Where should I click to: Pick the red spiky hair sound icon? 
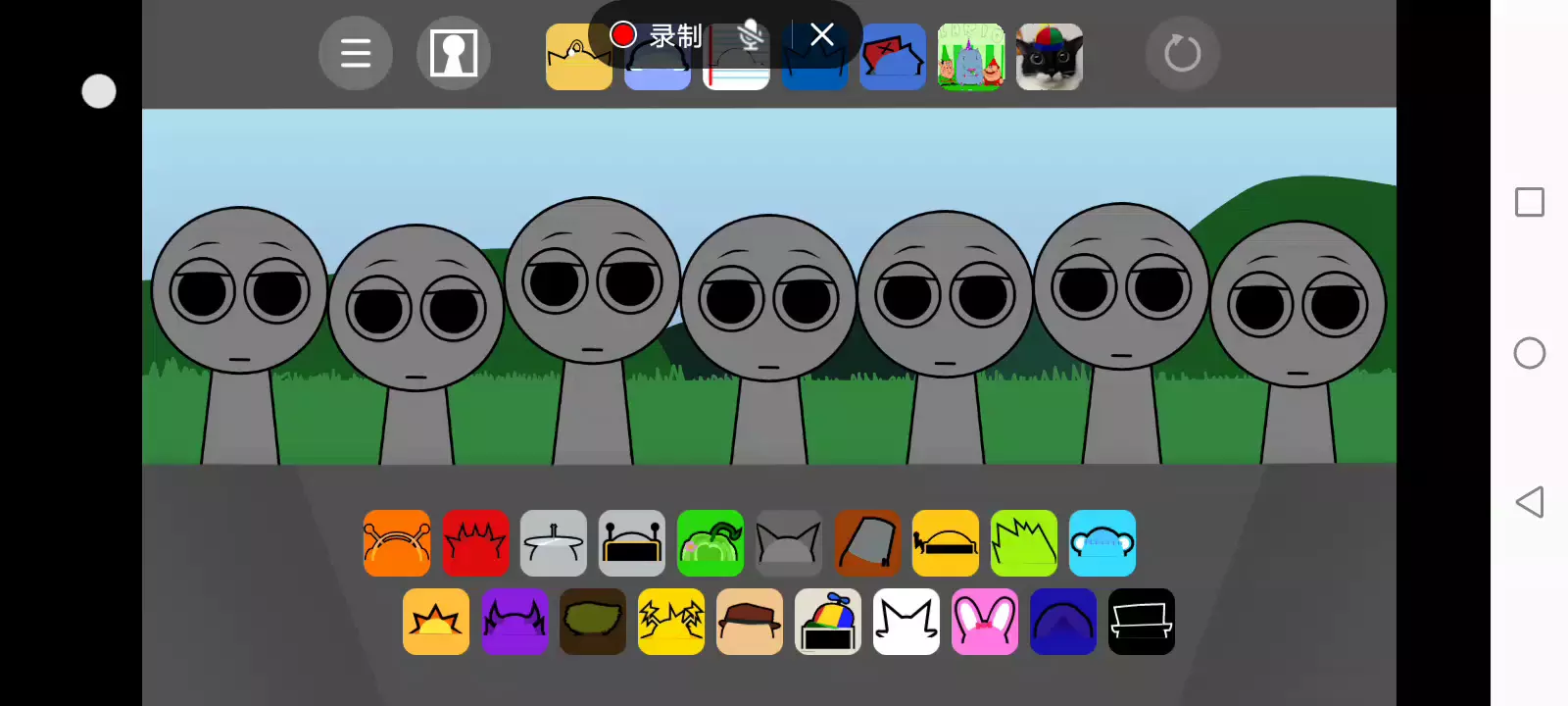coord(475,543)
